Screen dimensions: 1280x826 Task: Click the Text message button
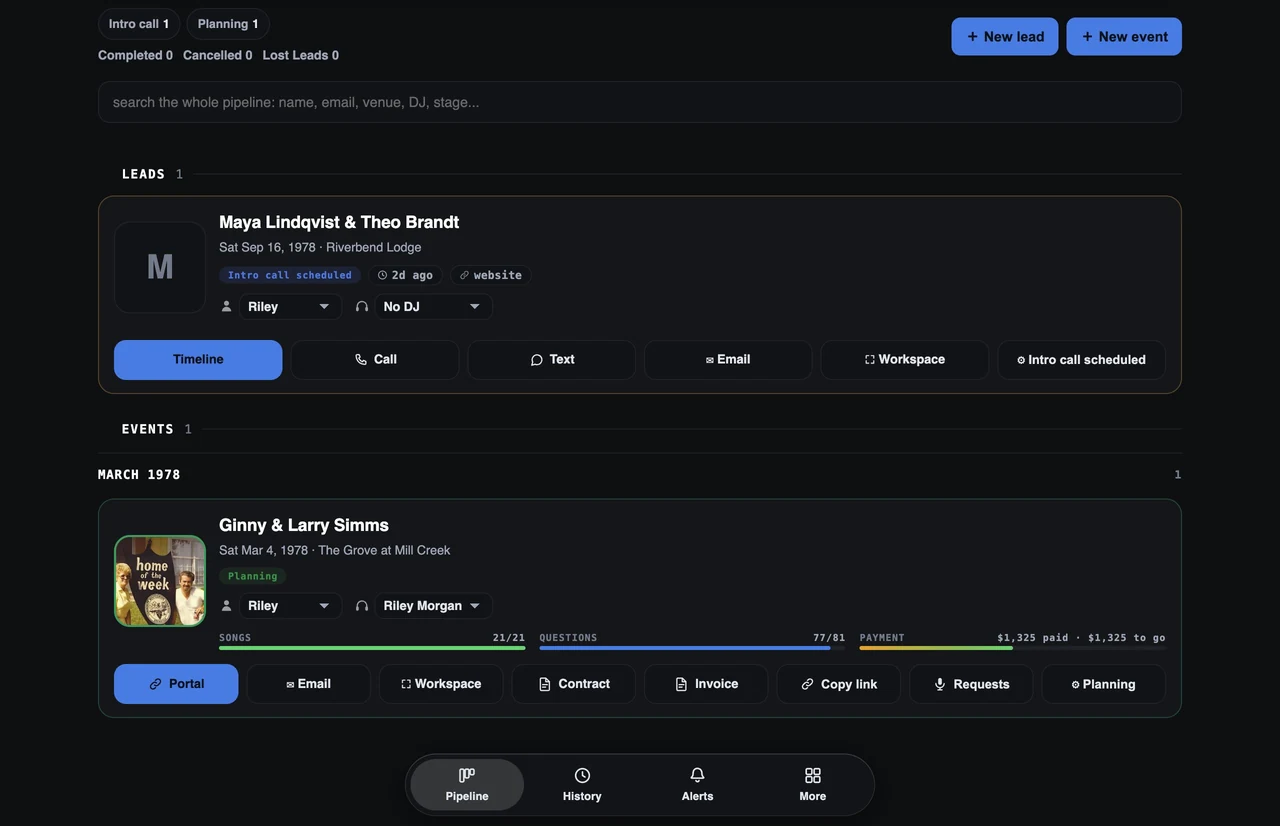[x=551, y=359]
